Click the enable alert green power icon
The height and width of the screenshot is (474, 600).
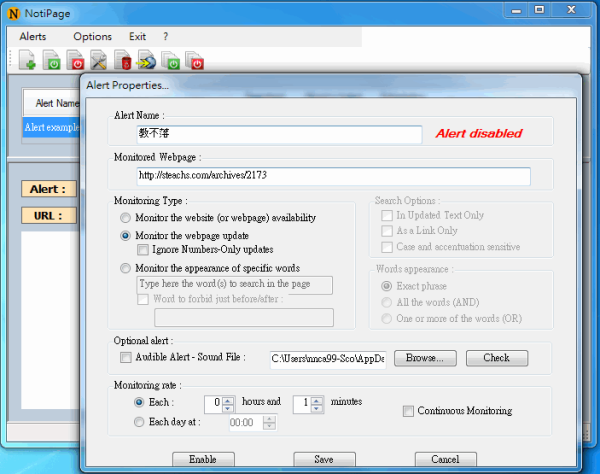pos(51,60)
